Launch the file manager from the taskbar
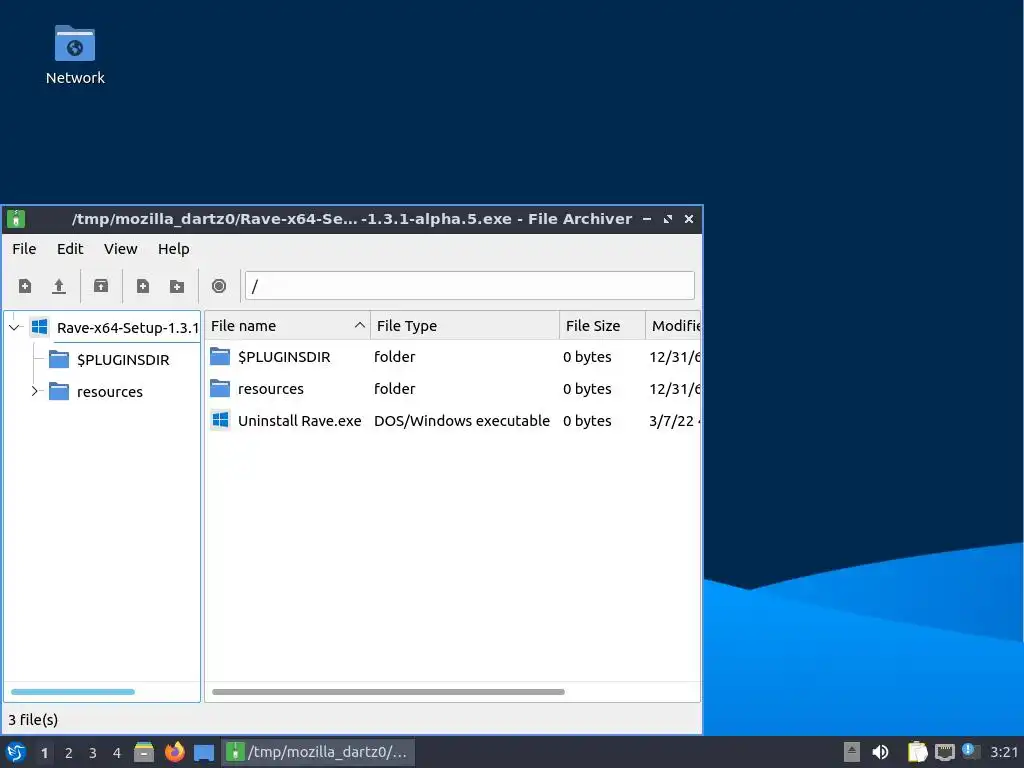The image size is (1024, 768). [x=144, y=752]
